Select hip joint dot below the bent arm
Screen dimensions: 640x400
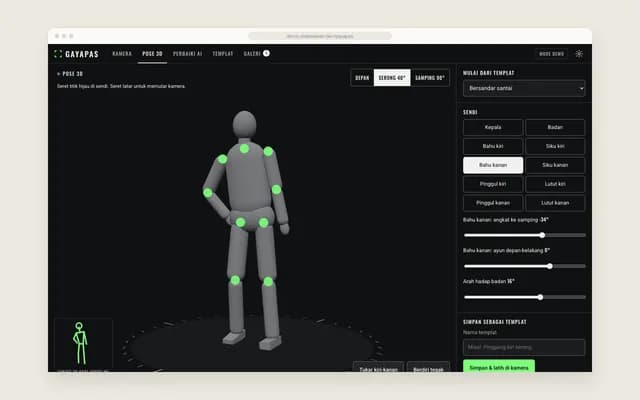[240, 222]
